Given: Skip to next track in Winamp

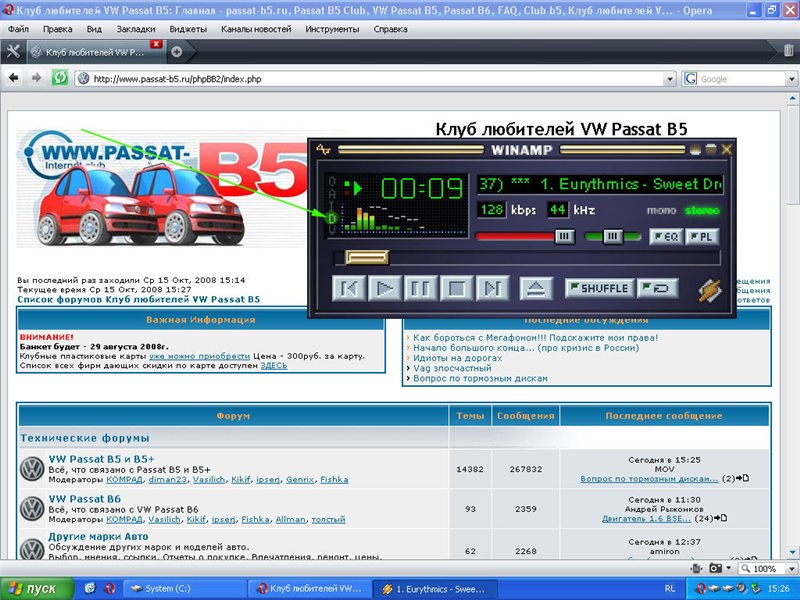Looking at the screenshot, I should [x=492, y=289].
